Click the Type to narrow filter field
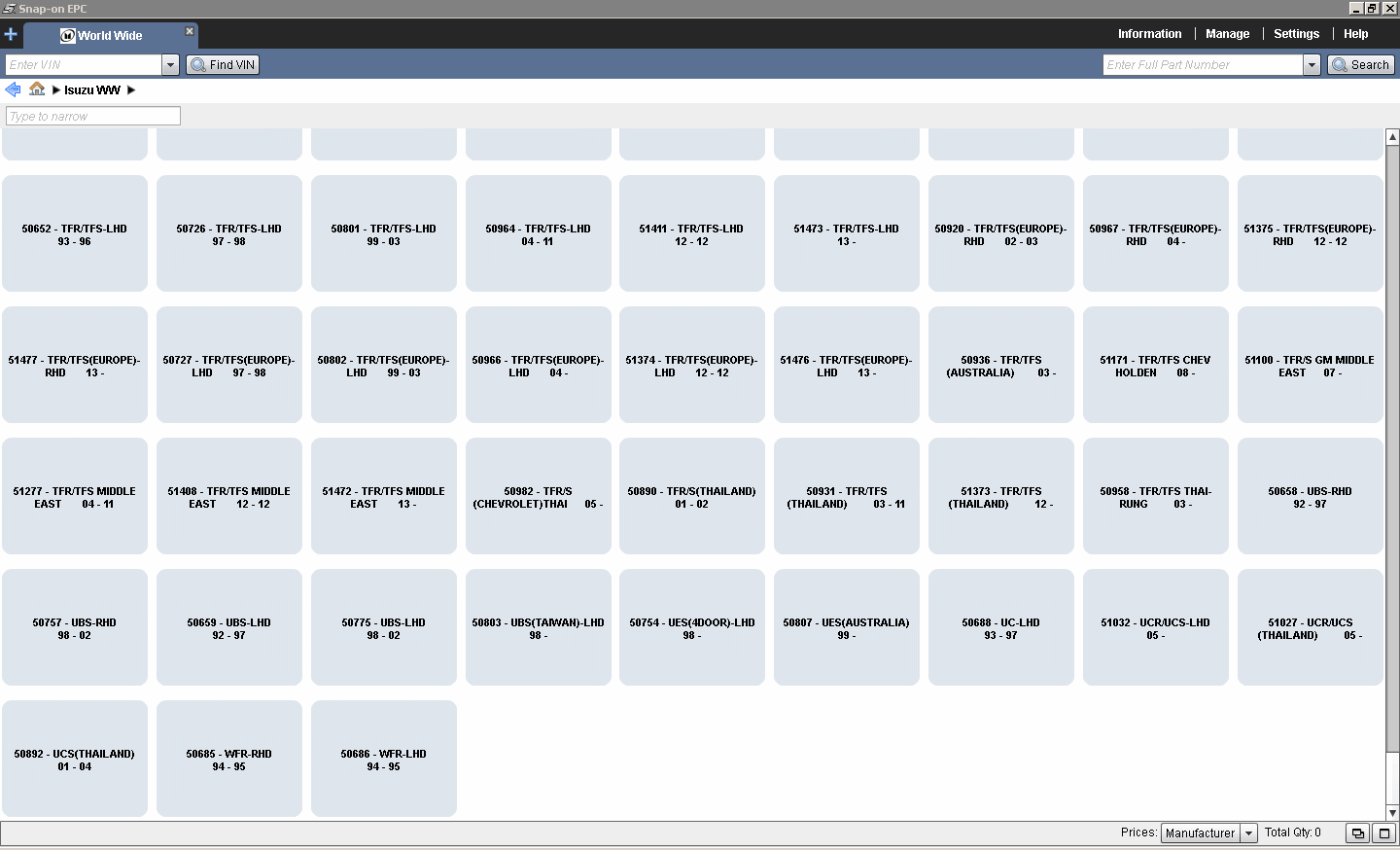The image size is (1400, 850). (x=93, y=117)
